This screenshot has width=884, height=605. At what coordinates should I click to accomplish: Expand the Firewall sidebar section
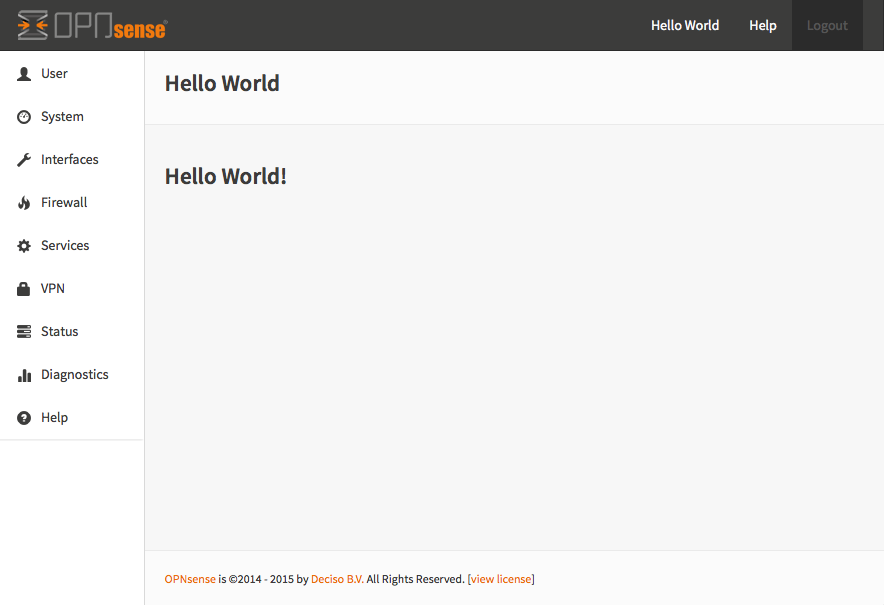click(x=72, y=202)
